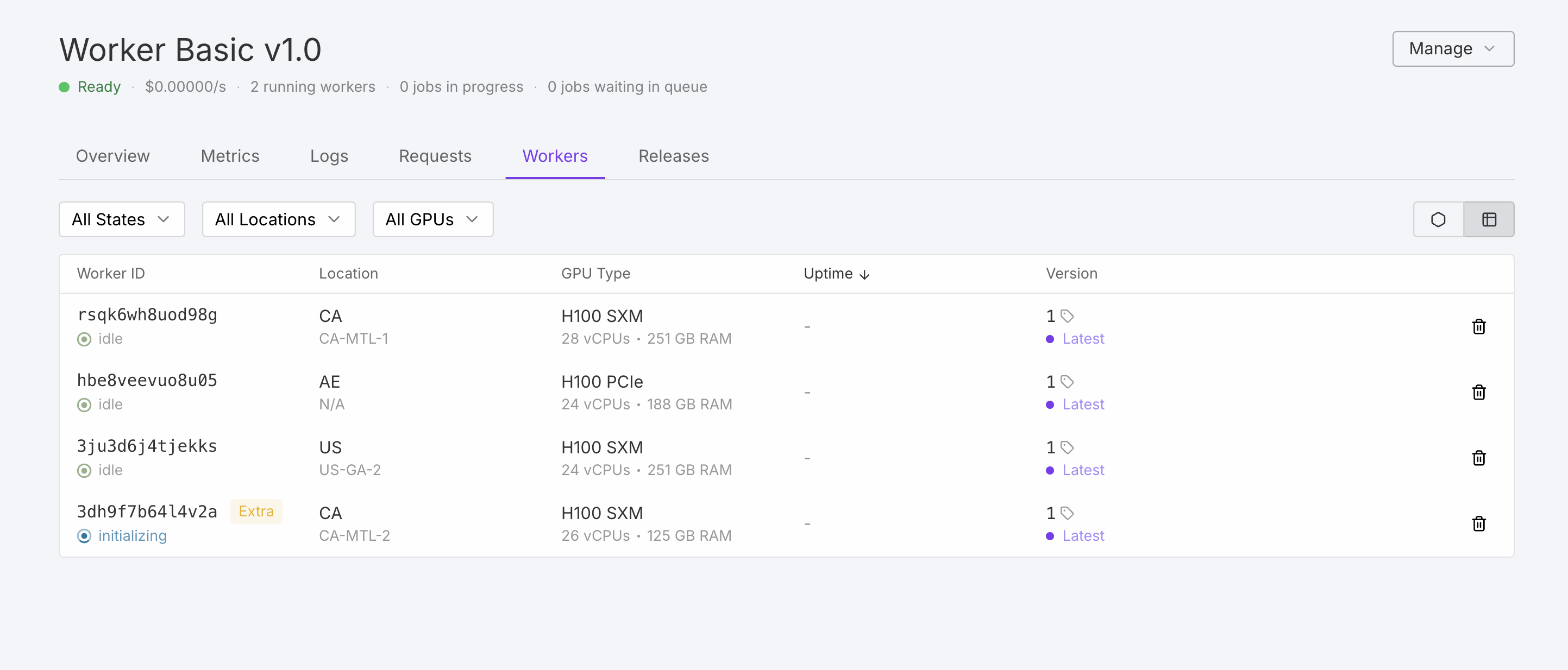The image size is (1568, 670).
Task: Expand the All Locations dropdown
Action: (278, 219)
